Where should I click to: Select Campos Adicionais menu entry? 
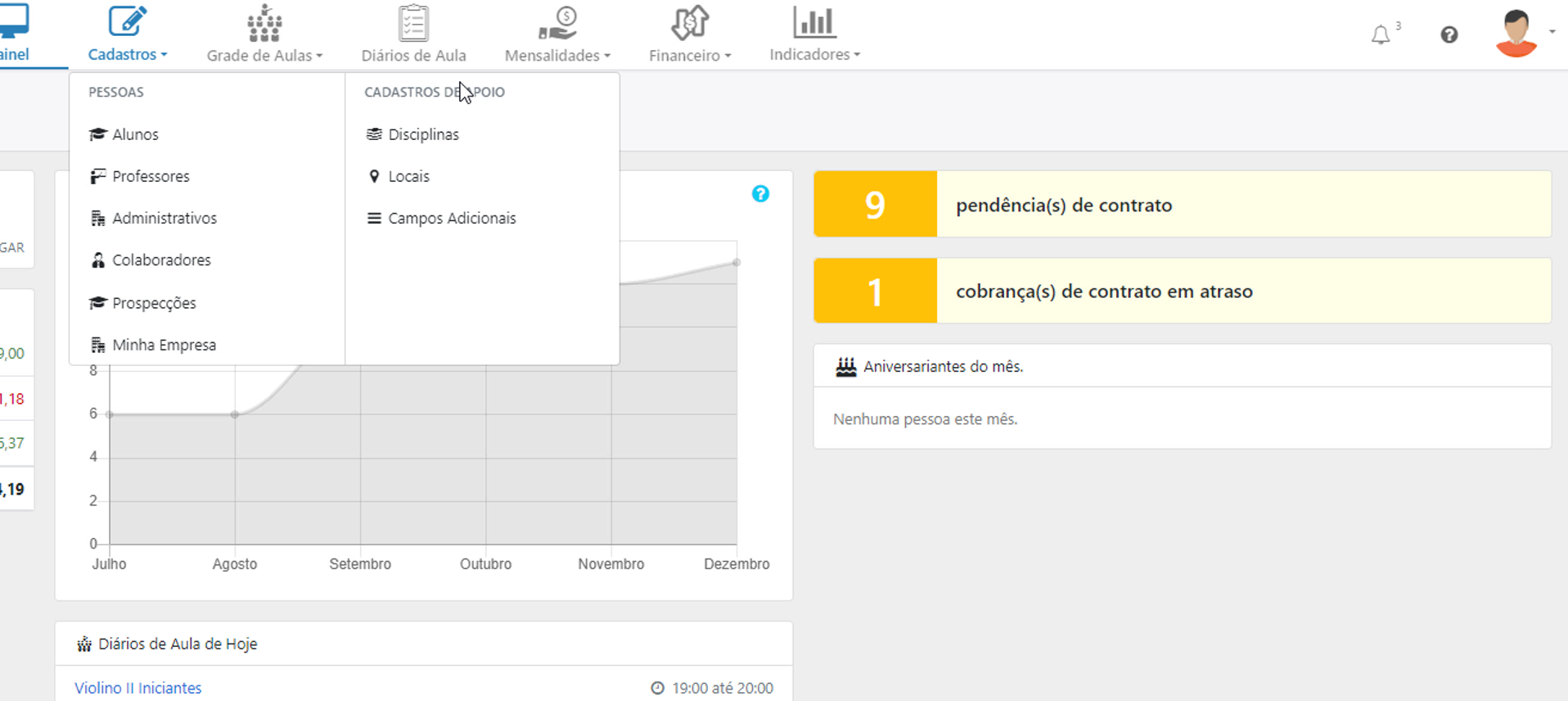pos(452,219)
